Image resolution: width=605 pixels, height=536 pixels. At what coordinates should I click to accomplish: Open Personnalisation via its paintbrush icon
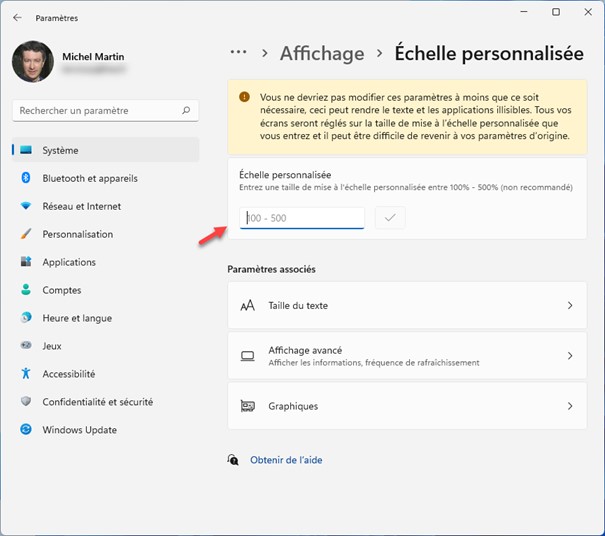pyautogui.click(x=27, y=234)
